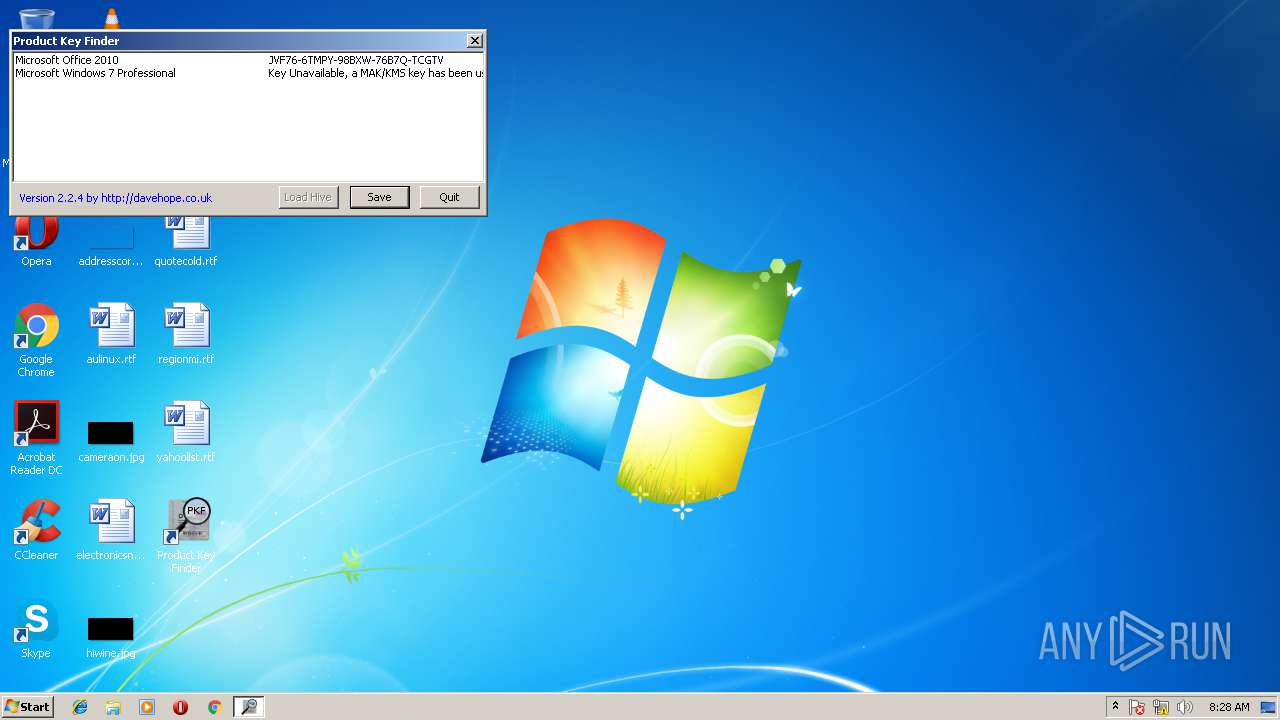Open the Action Center flag tray icon

click(x=1137, y=707)
